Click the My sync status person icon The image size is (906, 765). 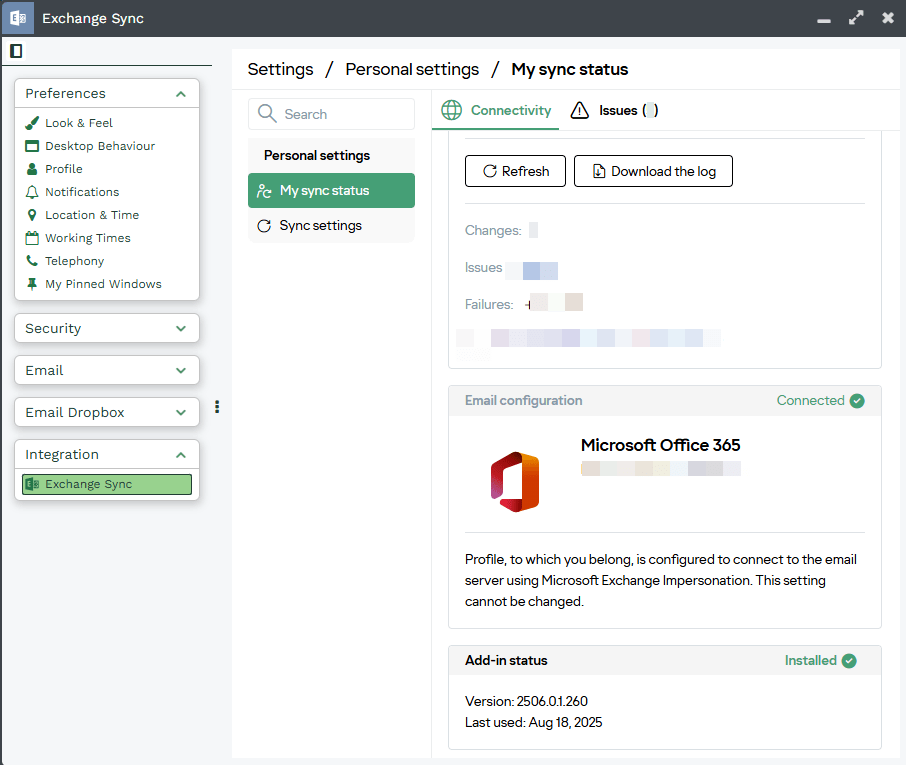[x=264, y=191]
